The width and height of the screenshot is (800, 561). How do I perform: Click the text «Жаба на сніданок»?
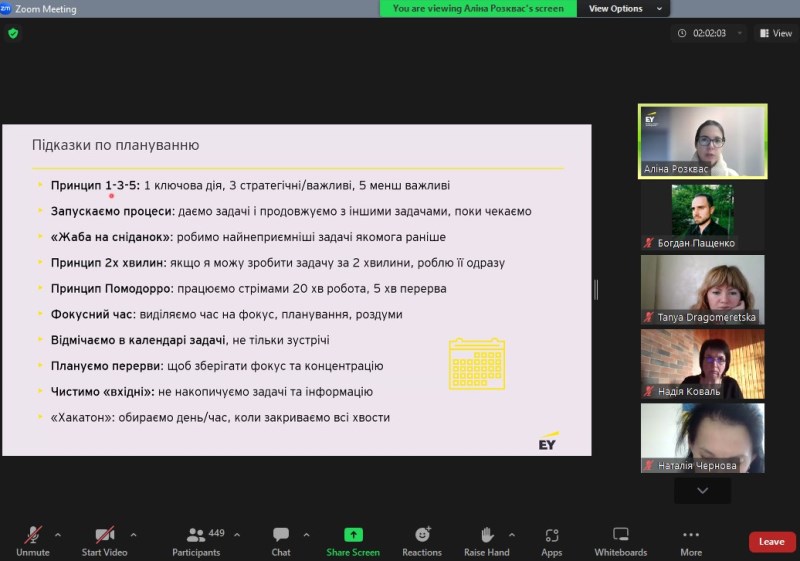tap(112, 237)
